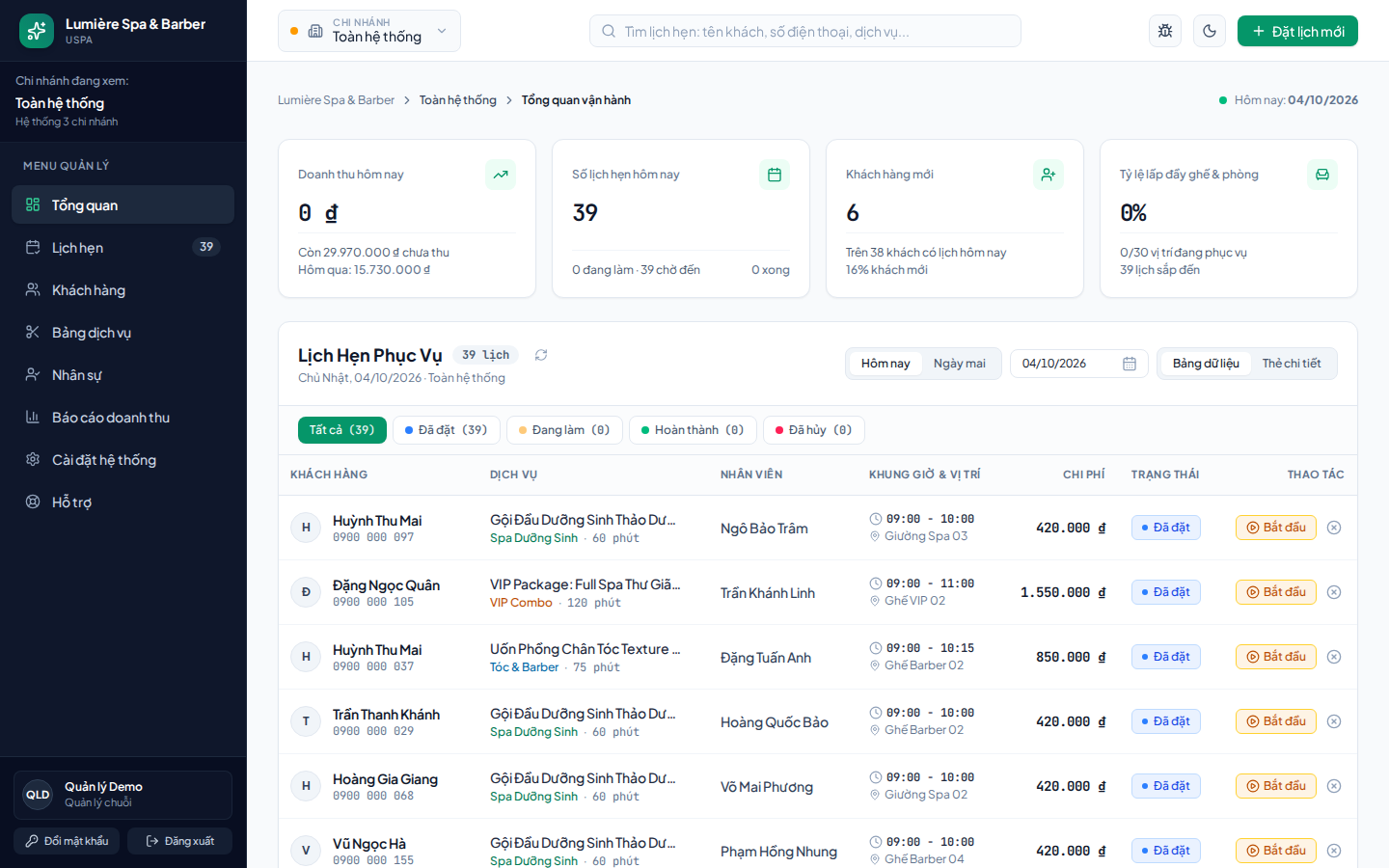
Task: Cancel Huỳnh Thu Mai's 09:00 Giường Spa 03 appointment
Action: (1334, 528)
